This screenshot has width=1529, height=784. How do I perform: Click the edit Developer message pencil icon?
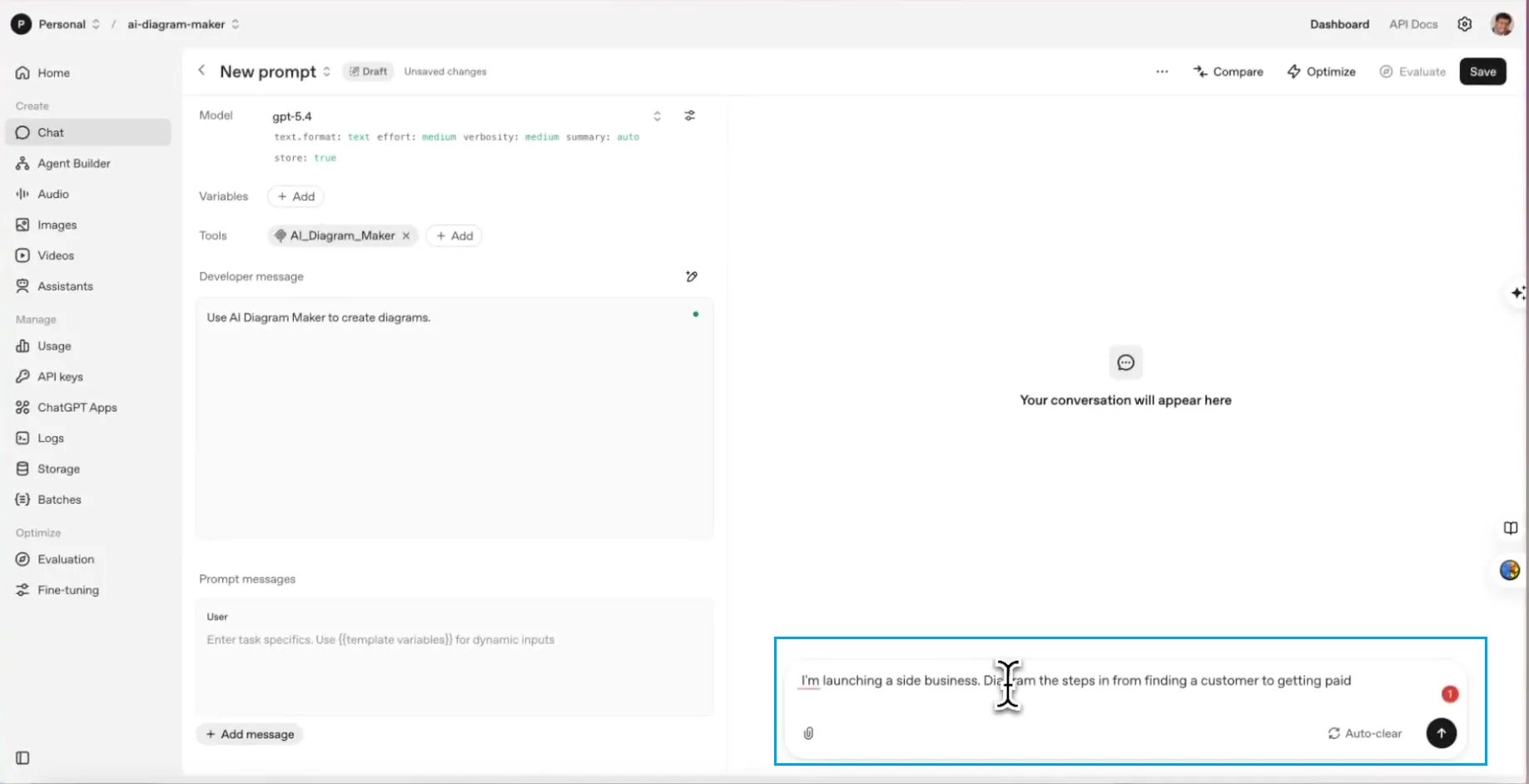(691, 276)
